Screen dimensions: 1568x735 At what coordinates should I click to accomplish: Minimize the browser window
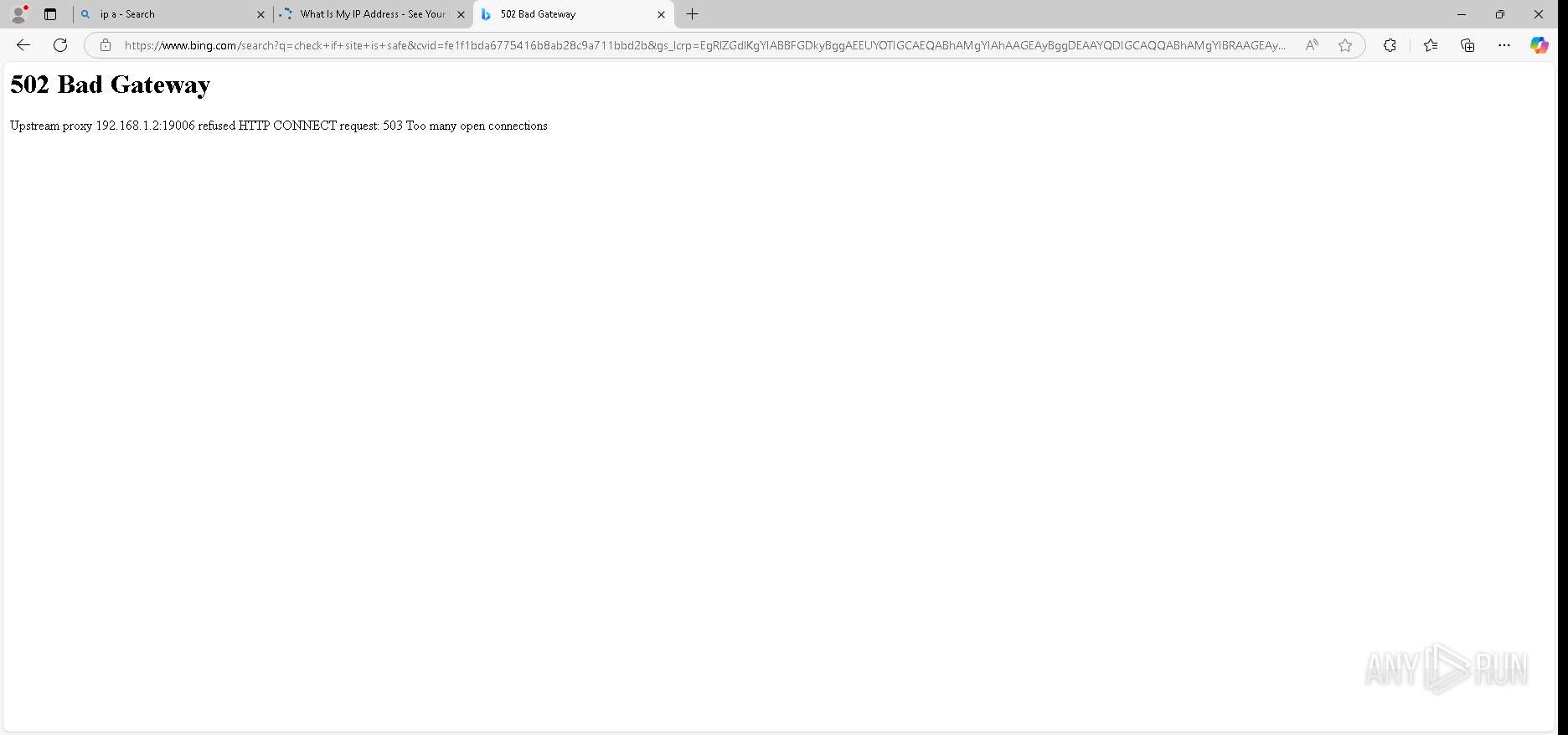[1462, 14]
